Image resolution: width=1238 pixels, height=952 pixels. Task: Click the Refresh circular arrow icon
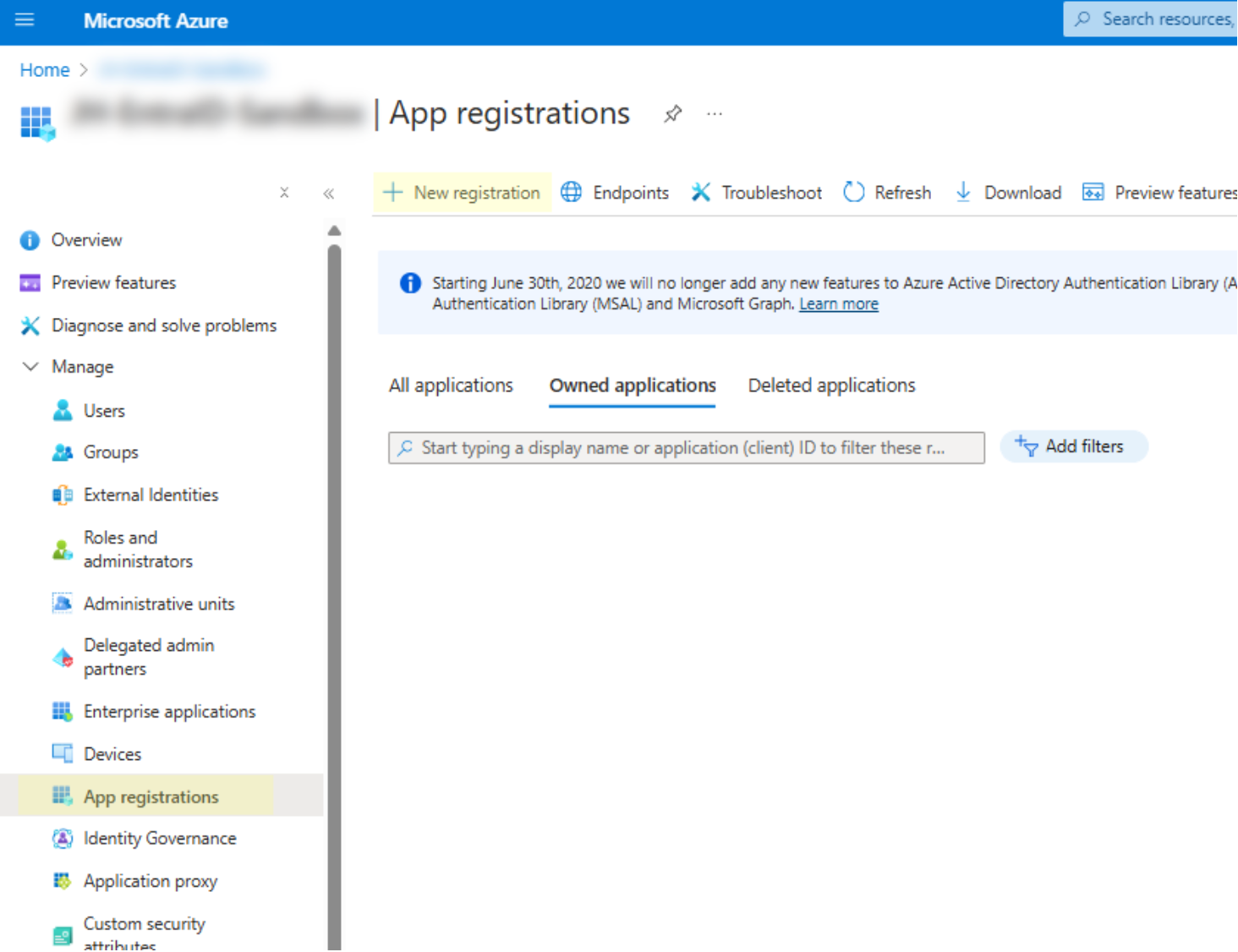point(853,192)
